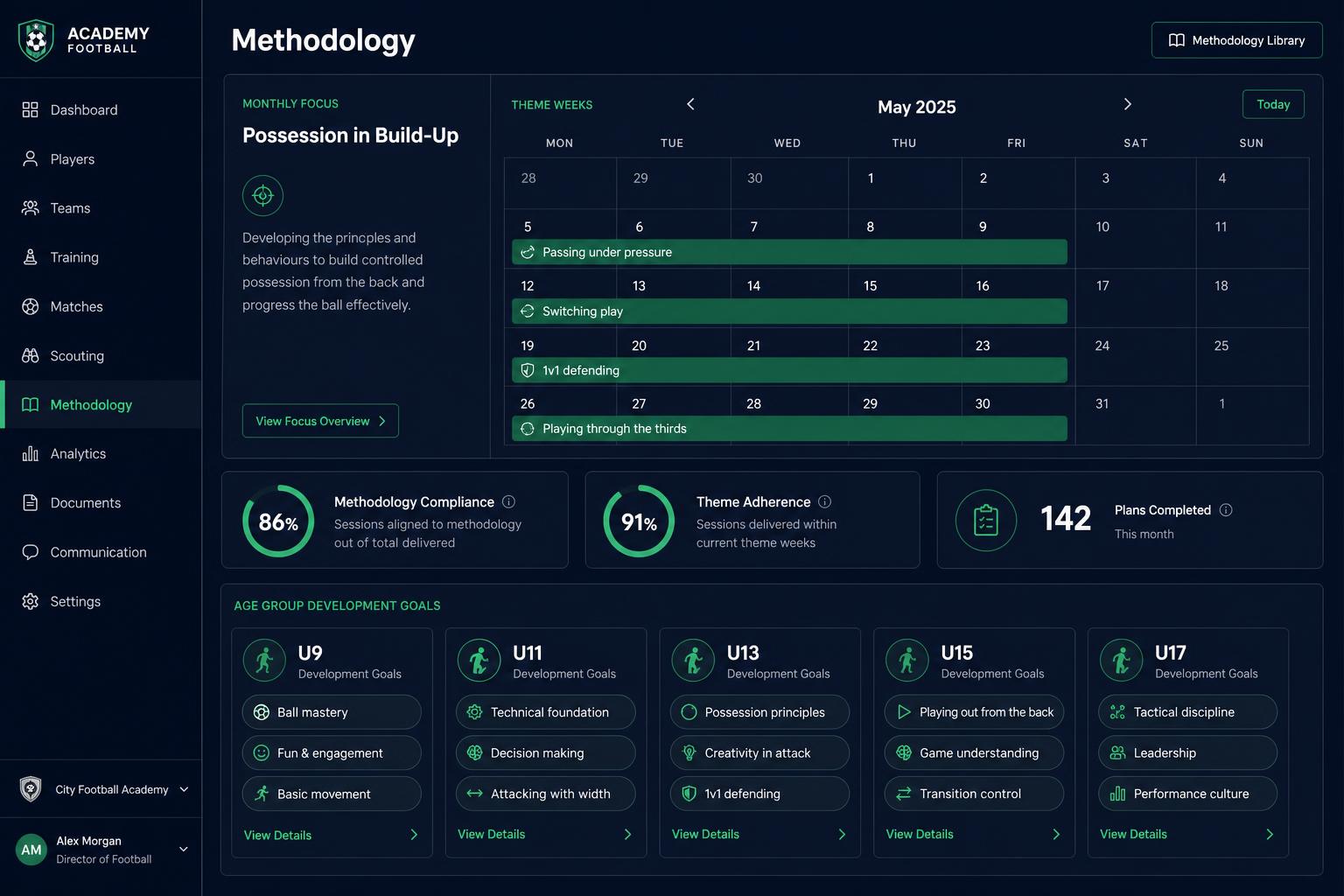This screenshot has width=1344, height=896.
Task: Click the info icon beside Methodology Compliance
Action: (x=508, y=501)
